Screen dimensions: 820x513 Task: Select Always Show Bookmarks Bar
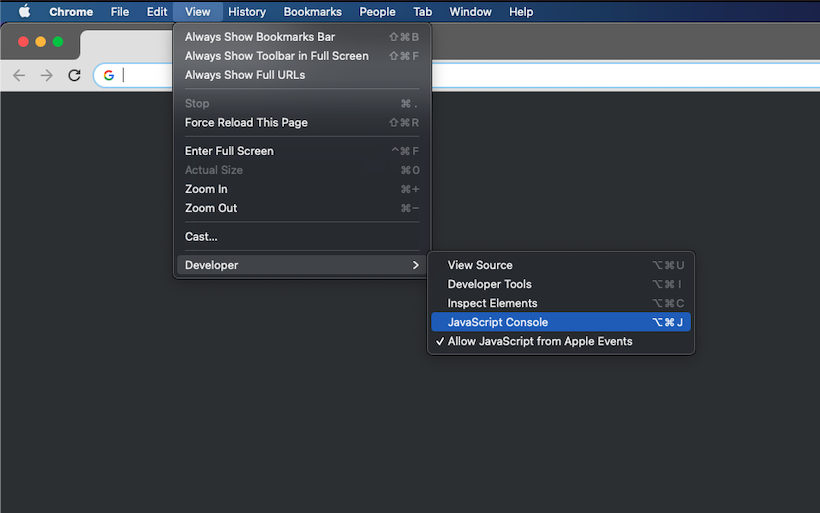click(x=302, y=37)
